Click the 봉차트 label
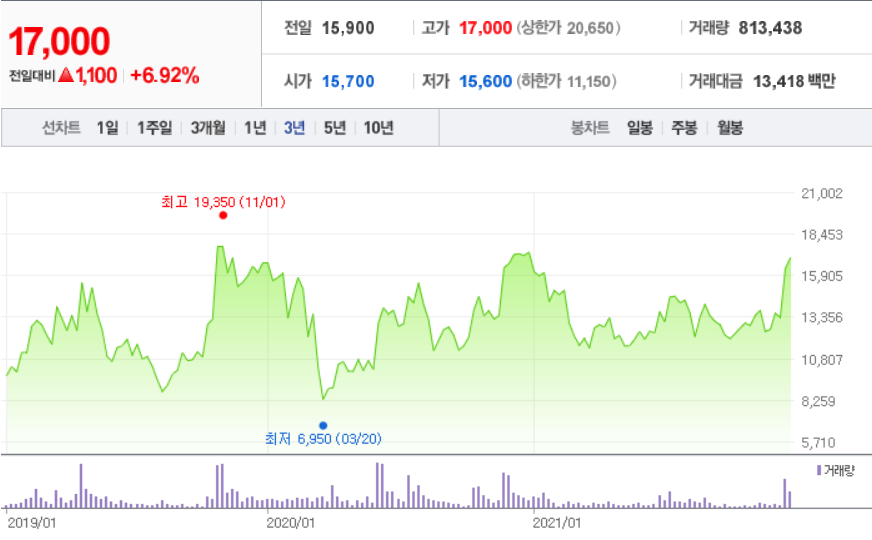Viewport: 872px width, 540px height. [590, 128]
